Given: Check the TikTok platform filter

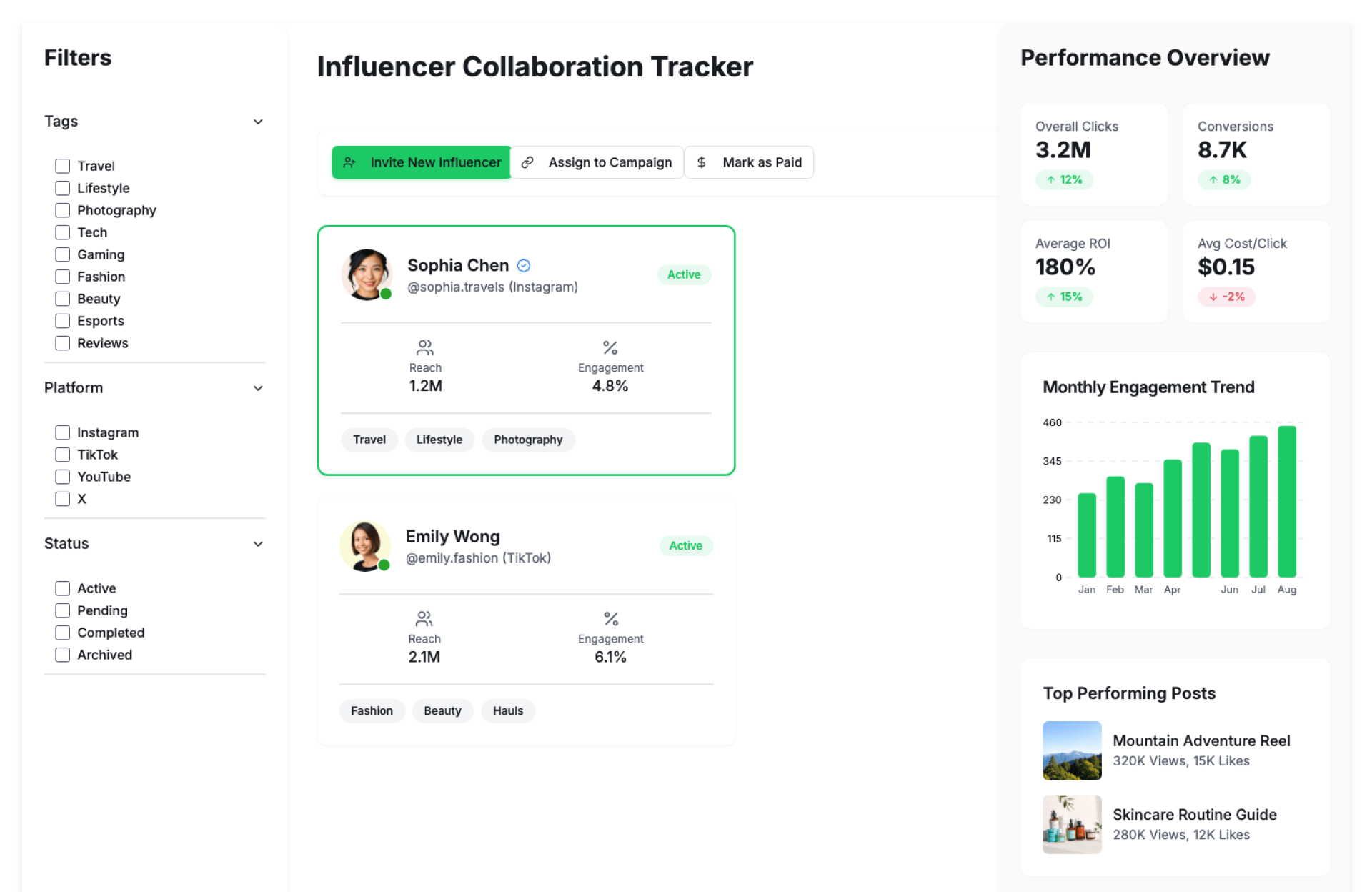Looking at the screenshot, I should (63, 455).
